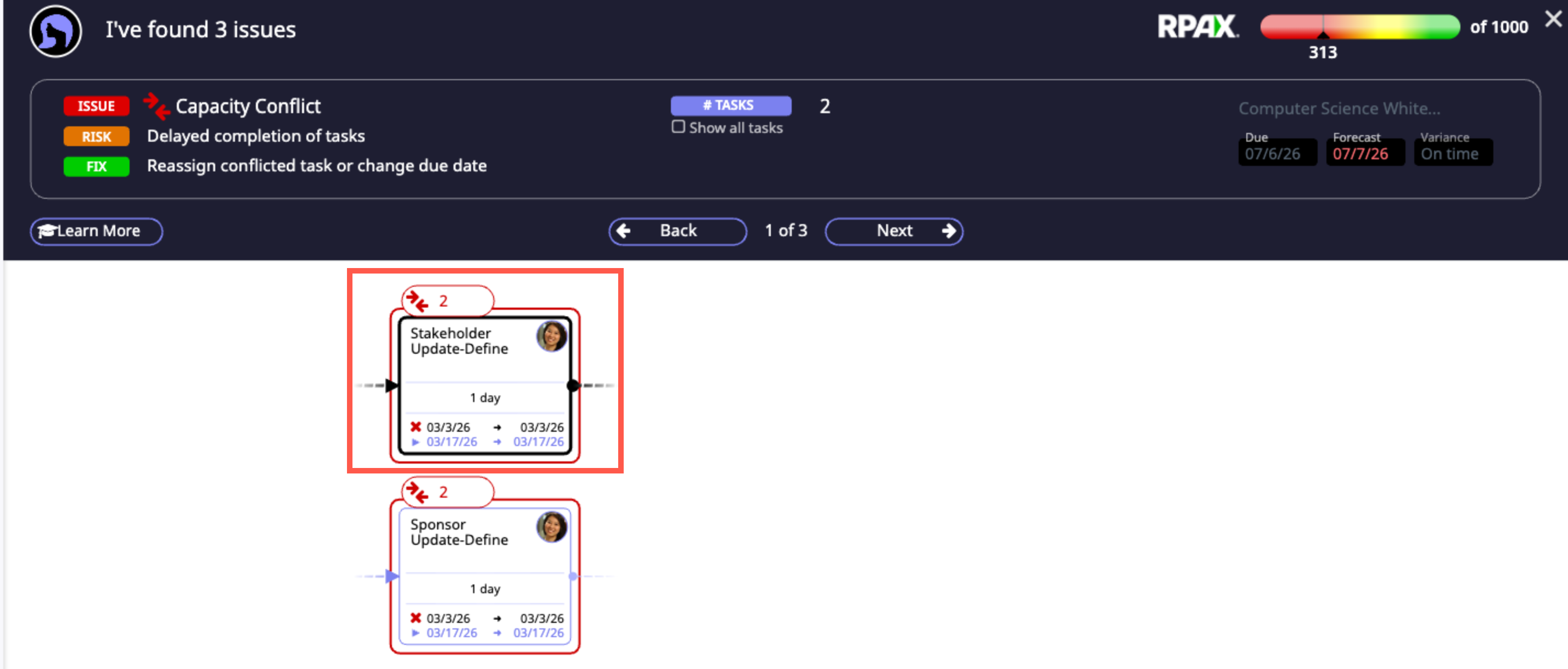Enable the Show all tasks checkbox
This screenshot has height=669, width=1568.
(x=678, y=127)
